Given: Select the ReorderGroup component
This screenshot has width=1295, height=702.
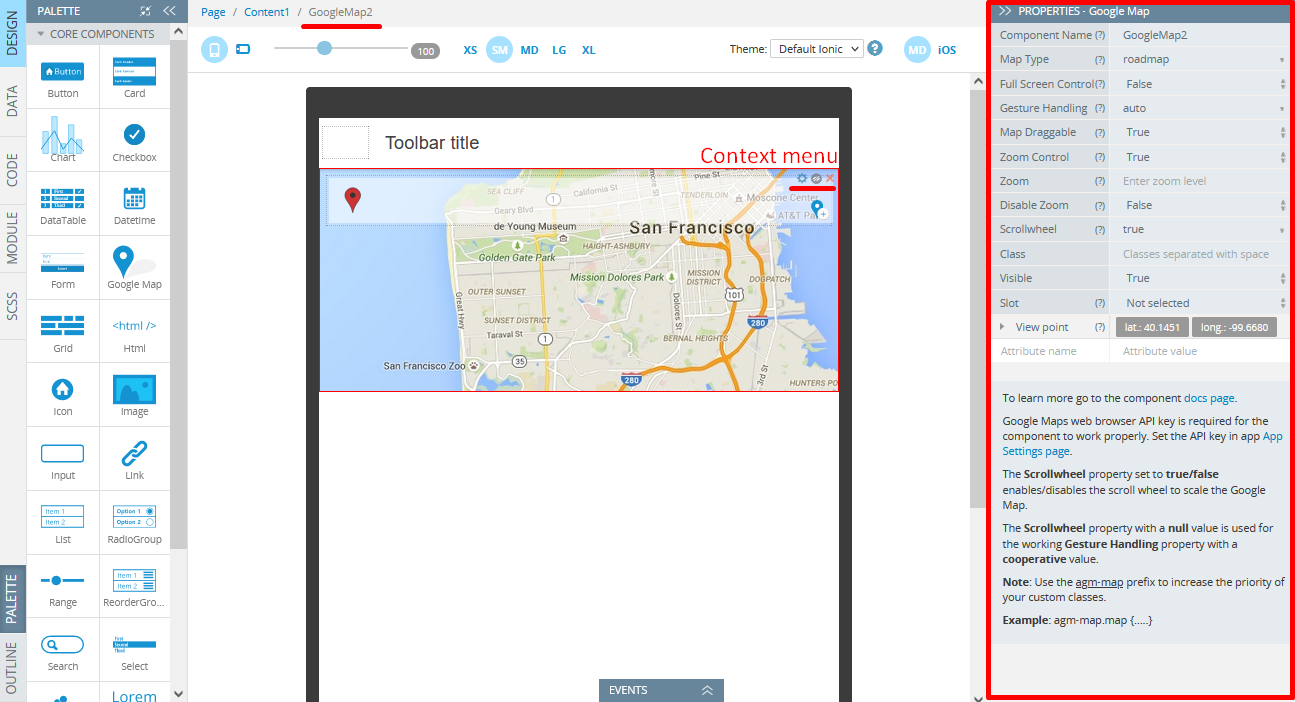Looking at the screenshot, I should point(135,586).
